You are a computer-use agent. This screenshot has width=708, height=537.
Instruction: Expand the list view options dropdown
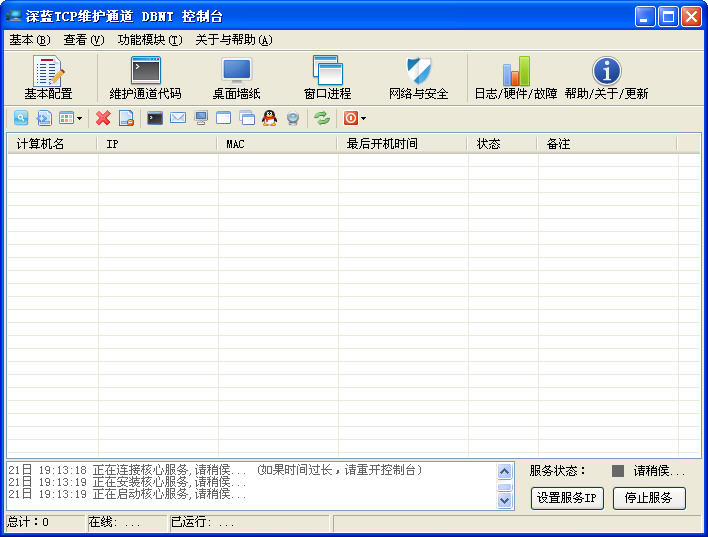point(79,118)
